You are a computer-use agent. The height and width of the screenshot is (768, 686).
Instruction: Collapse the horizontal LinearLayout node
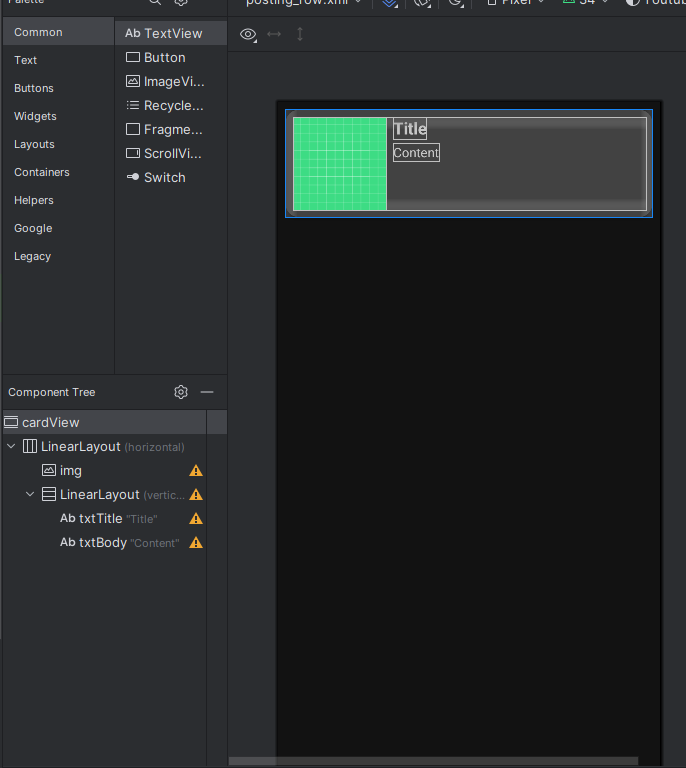(x=11, y=446)
